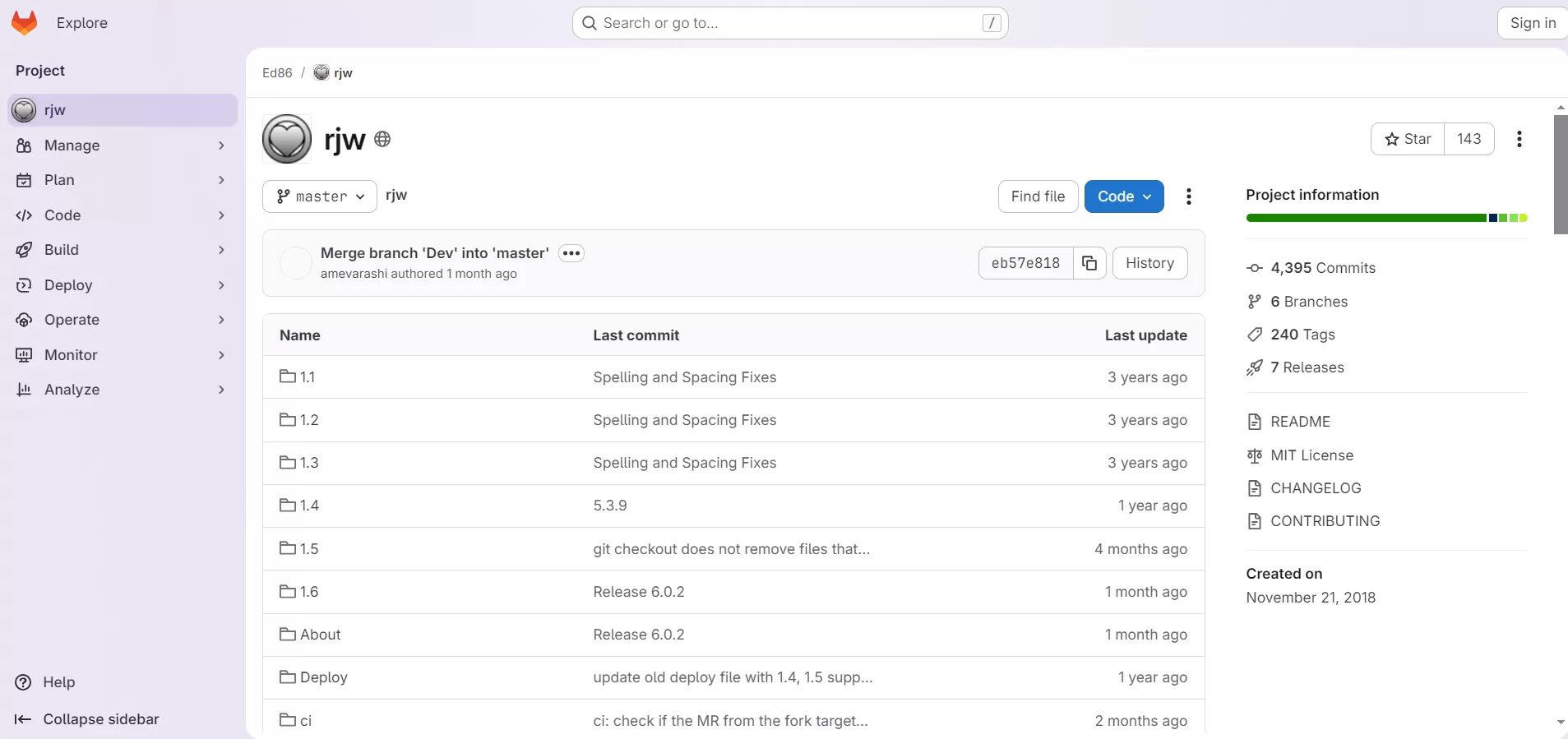This screenshot has height=739, width=1568.
Task: Open the Code clone dropdown
Action: coord(1123,196)
